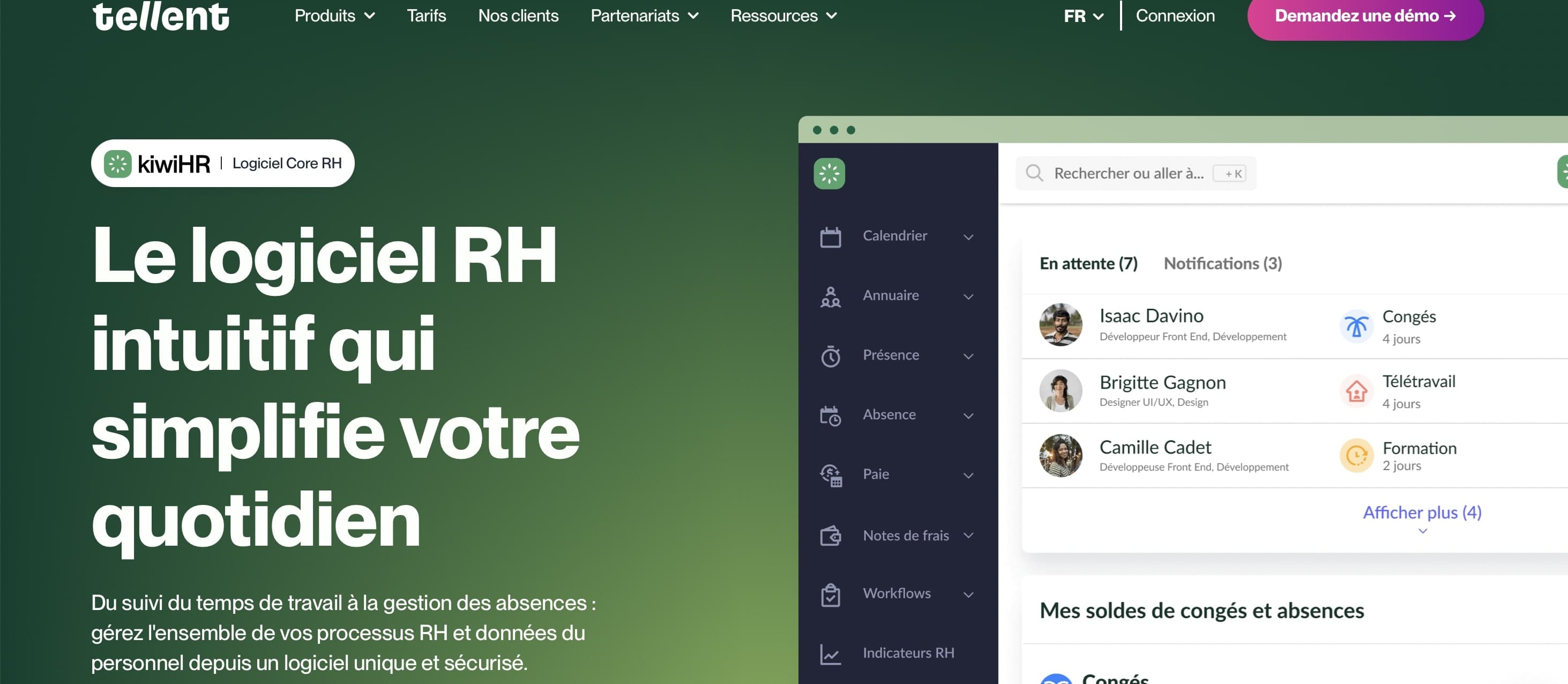Click the Absence calendar-clock icon
The height and width of the screenshot is (684, 1568).
tap(830, 415)
